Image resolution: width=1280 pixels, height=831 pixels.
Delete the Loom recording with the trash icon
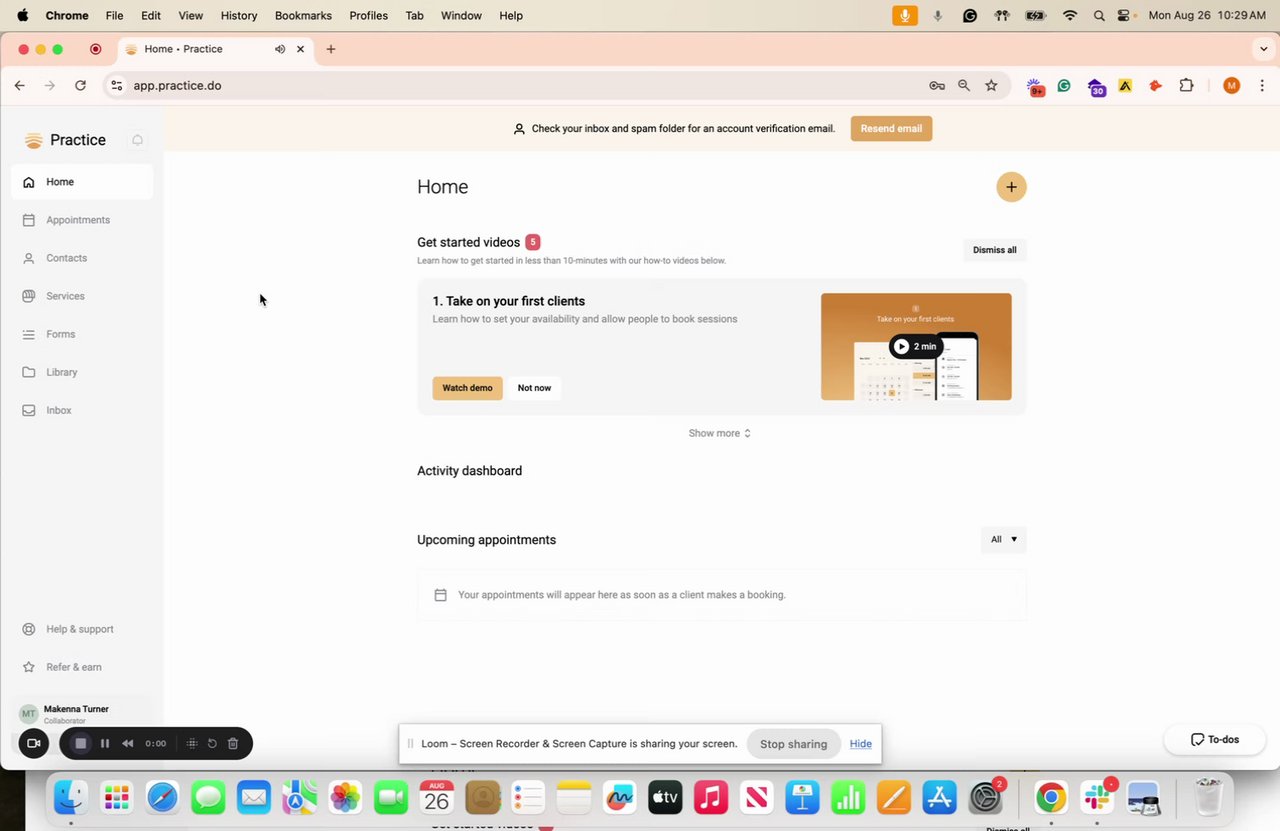[x=233, y=743]
